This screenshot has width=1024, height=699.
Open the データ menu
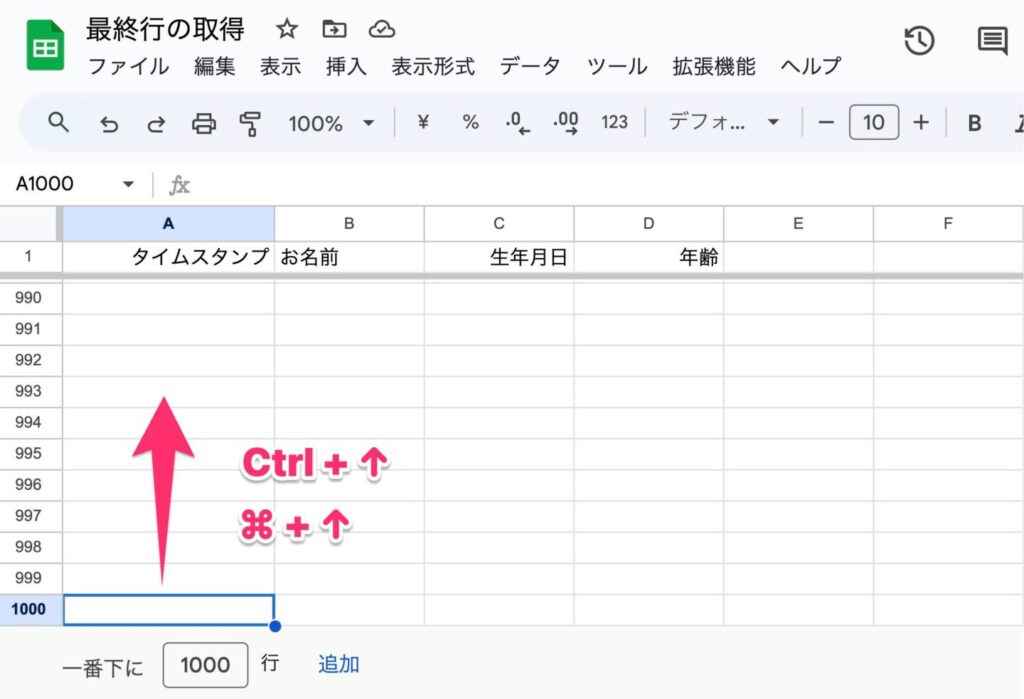[530, 66]
